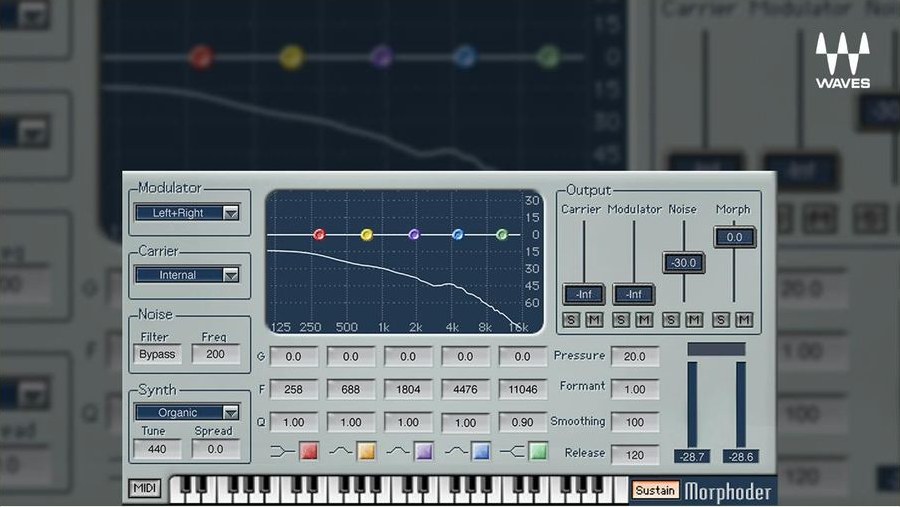Click the Noise fader -30.0 handle
Screen dimensions: 900x507
click(684, 263)
